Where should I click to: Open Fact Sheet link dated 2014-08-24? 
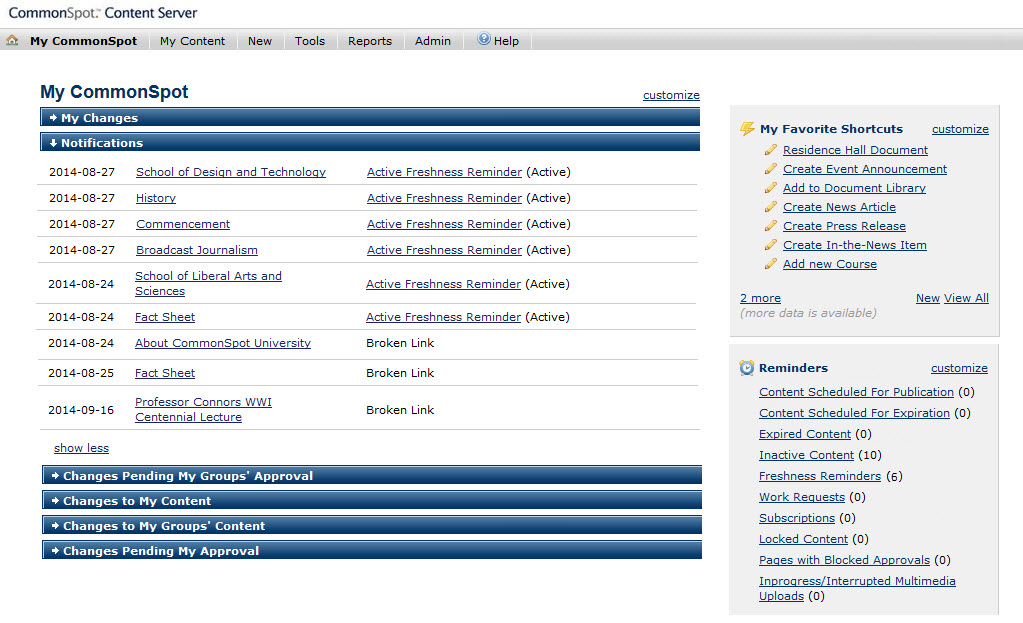pyautogui.click(x=165, y=316)
